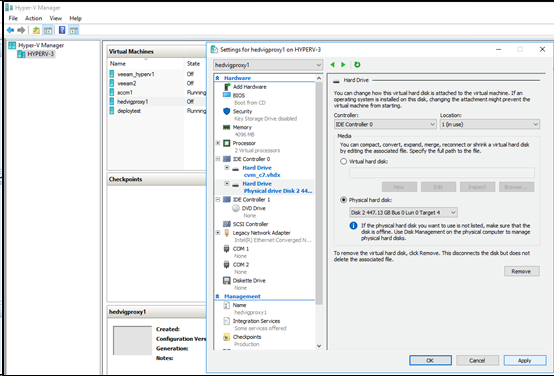Screen dimensions: 554x376
Task: Select IDE Controller 0
Action: pyautogui.click(x=251, y=159)
